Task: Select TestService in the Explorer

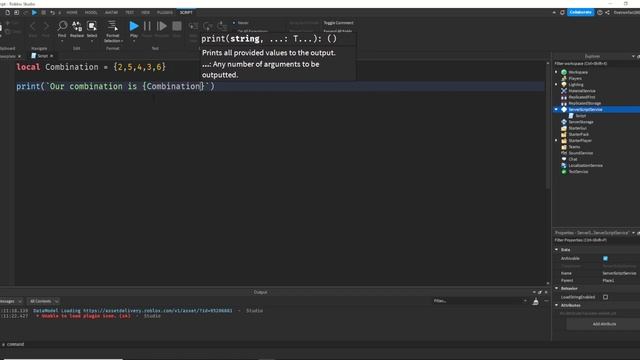Action: (x=578, y=171)
